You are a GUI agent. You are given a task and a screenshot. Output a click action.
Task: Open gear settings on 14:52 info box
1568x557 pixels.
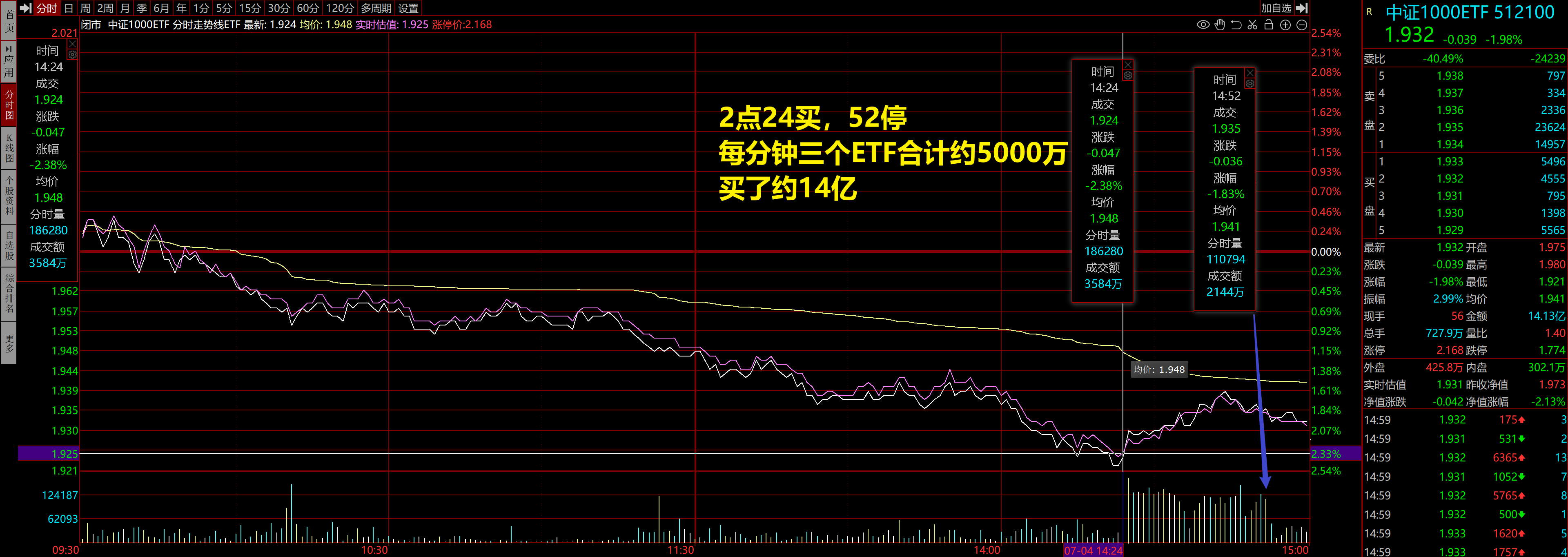[1249, 83]
